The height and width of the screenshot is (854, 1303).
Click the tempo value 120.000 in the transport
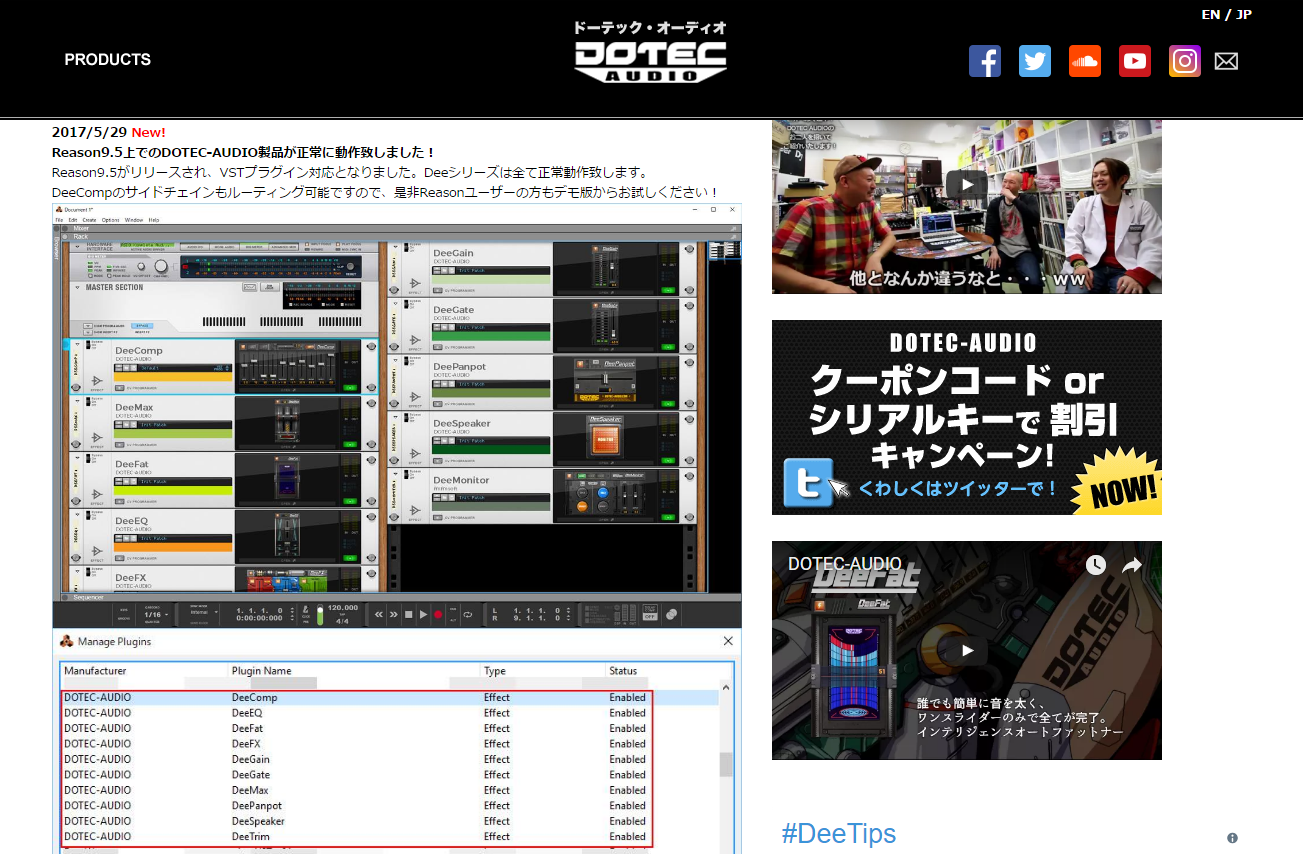coord(343,607)
